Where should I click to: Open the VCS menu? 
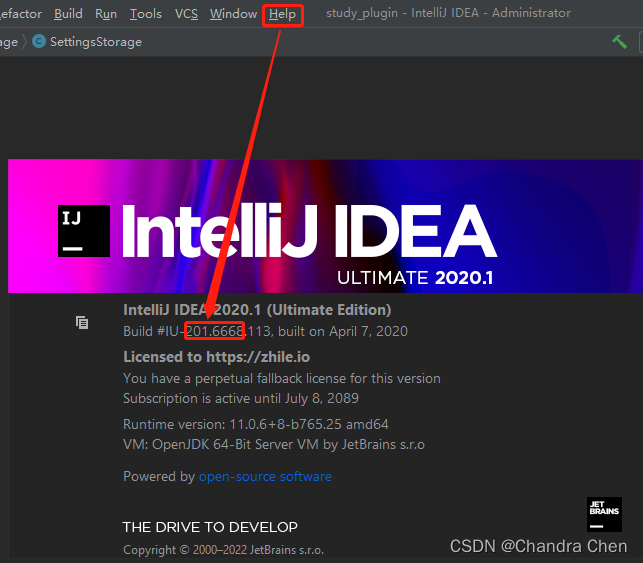tap(186, 14)
